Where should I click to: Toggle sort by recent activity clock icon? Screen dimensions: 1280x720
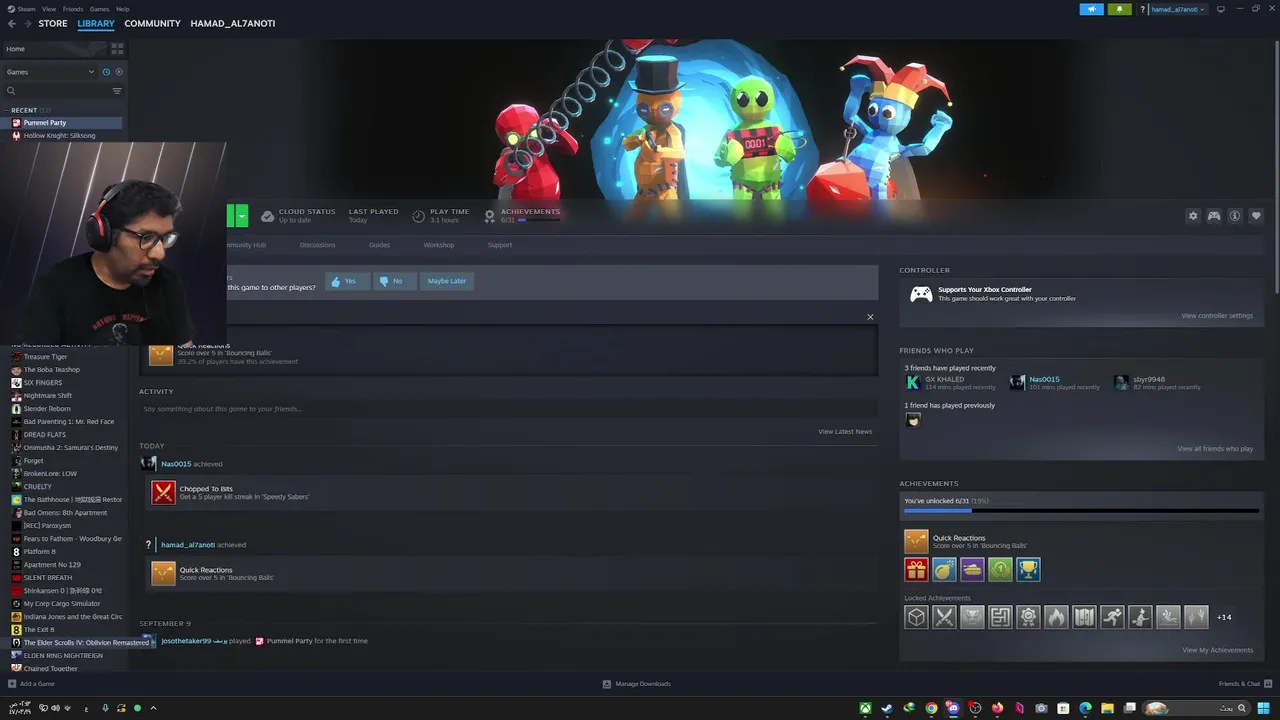[x=106, y=72]
